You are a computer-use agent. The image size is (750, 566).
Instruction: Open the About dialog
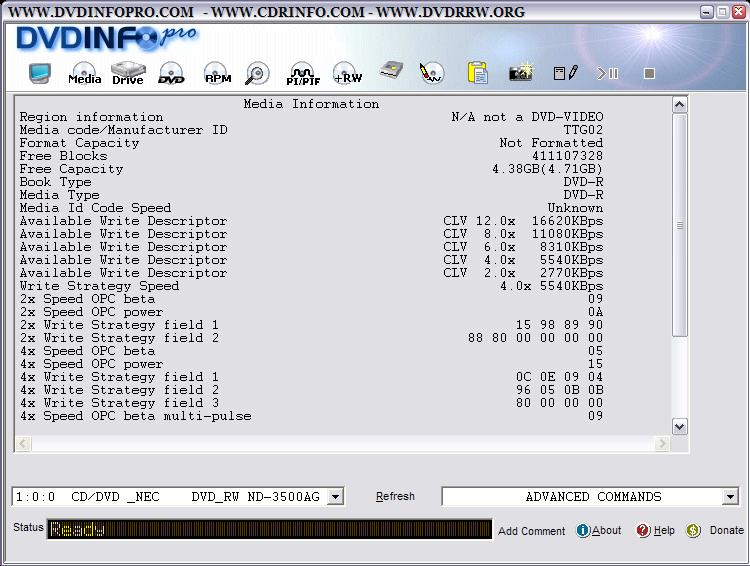click(607, 530)
